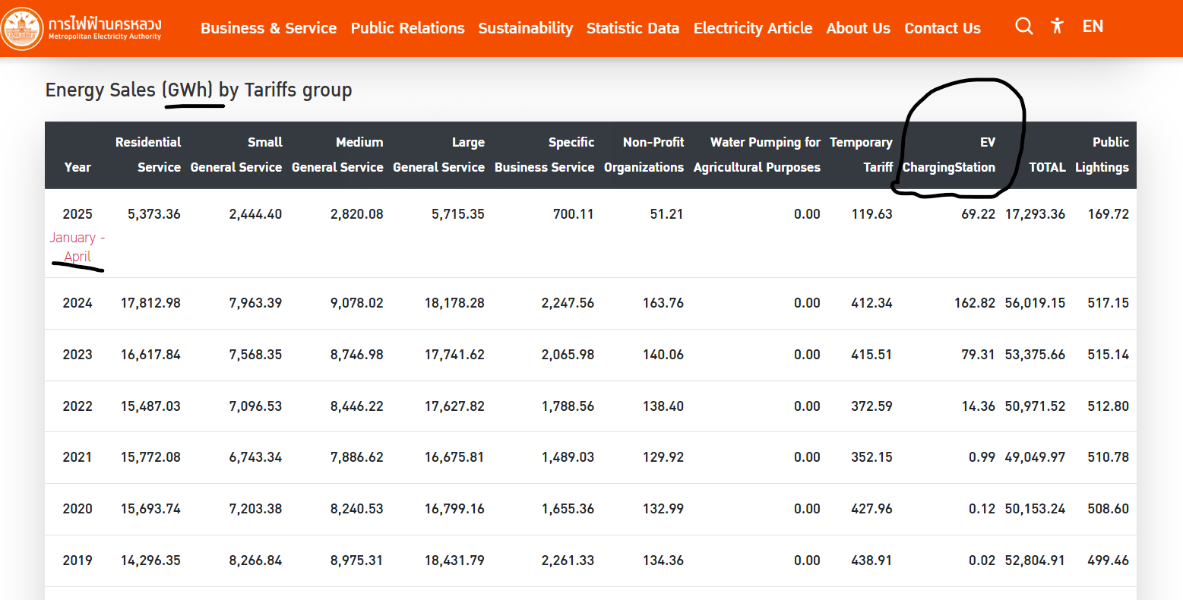The image size is (1183, 600).
Task: Click public lightings value 499.46
Action: (x=1108, y=560)
